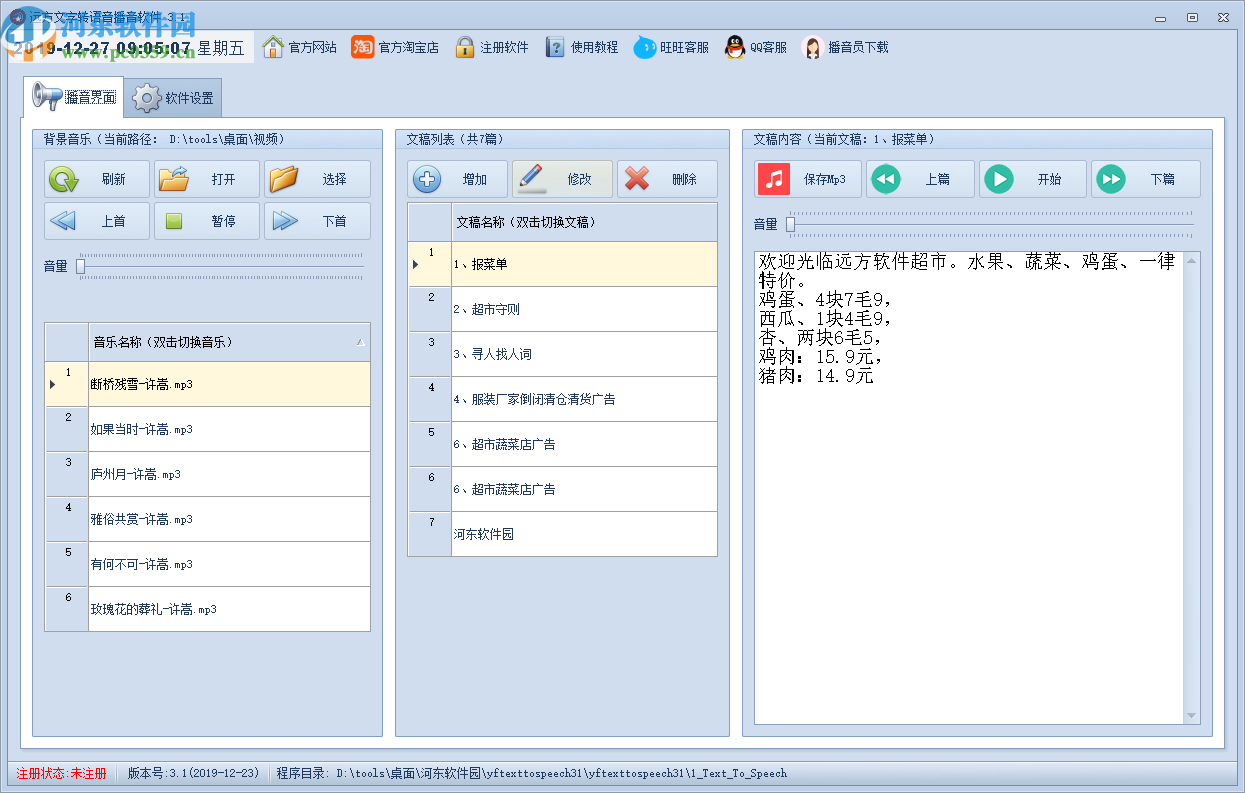Click script content scrollbar up arrow
The image size is (1245, 793).
click(1191, 260)
